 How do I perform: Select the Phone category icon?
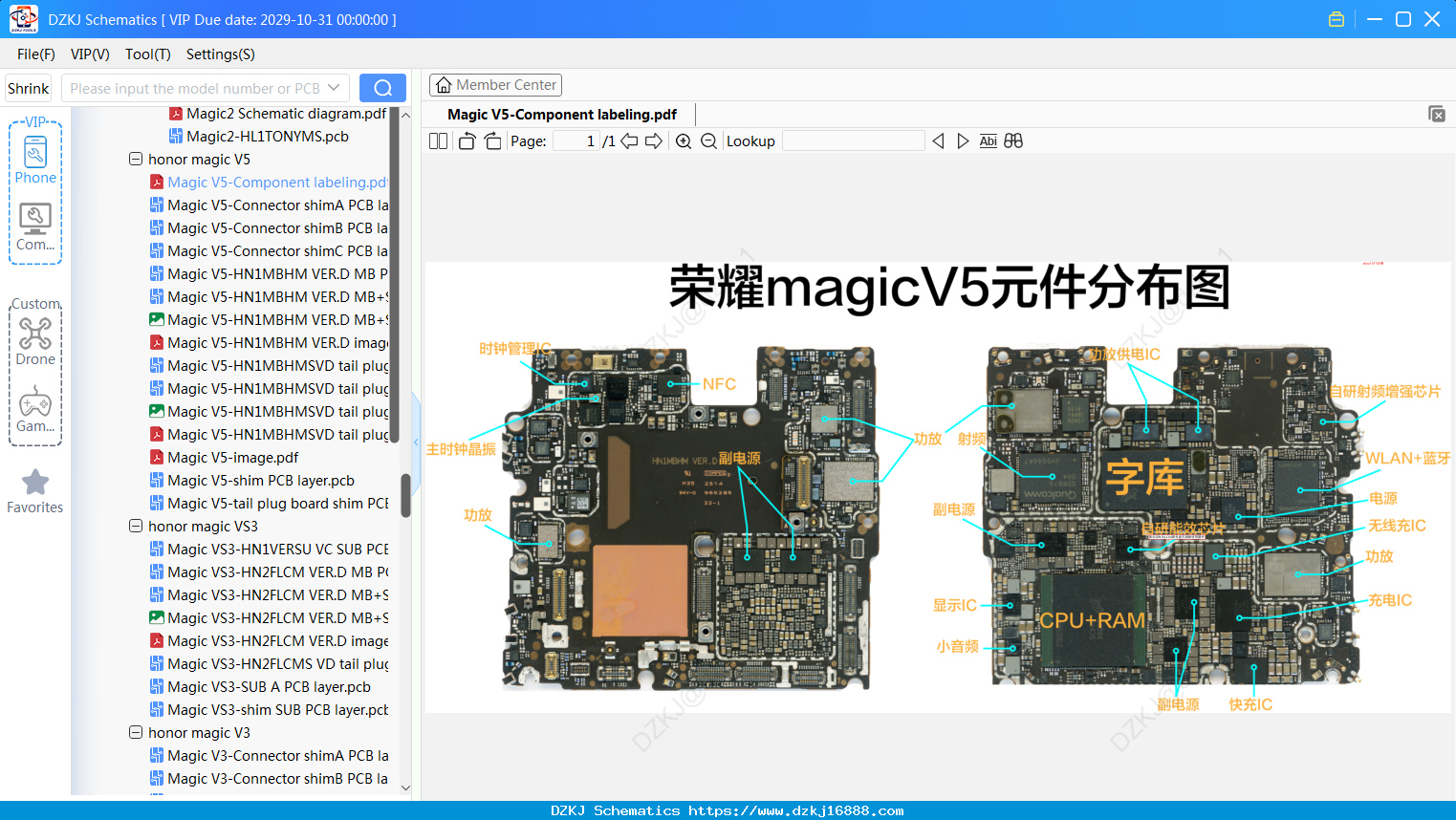point(35,160)
